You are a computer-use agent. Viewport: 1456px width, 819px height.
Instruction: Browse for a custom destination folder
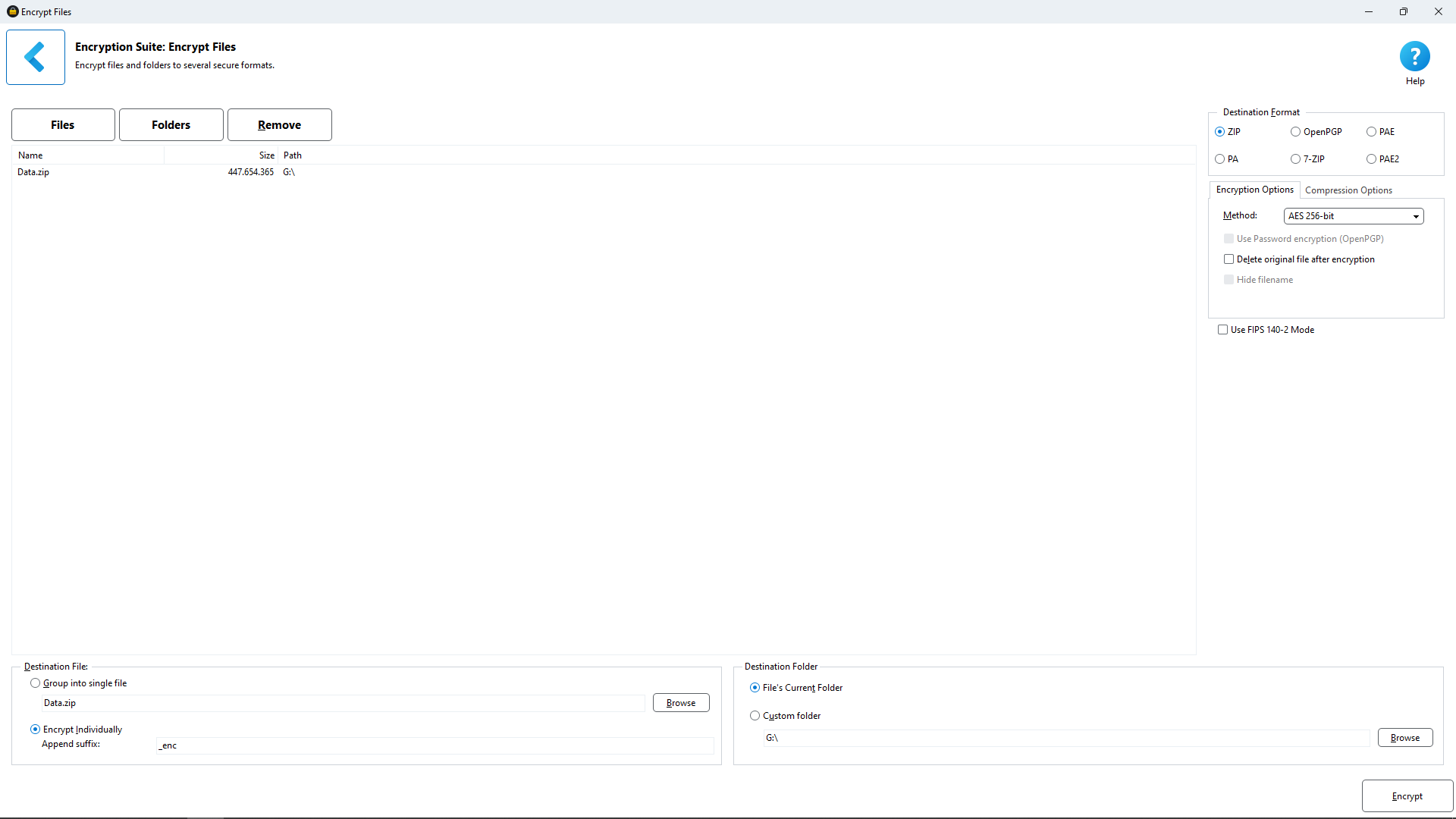click(1404, 737)
